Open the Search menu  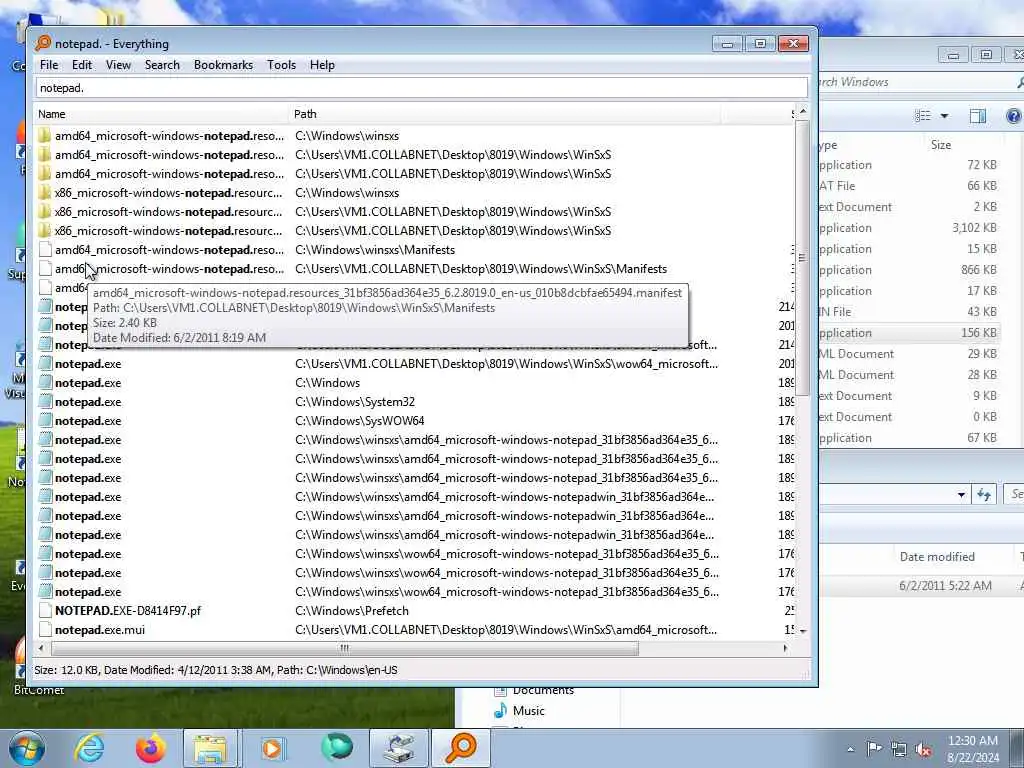[162, 65]
